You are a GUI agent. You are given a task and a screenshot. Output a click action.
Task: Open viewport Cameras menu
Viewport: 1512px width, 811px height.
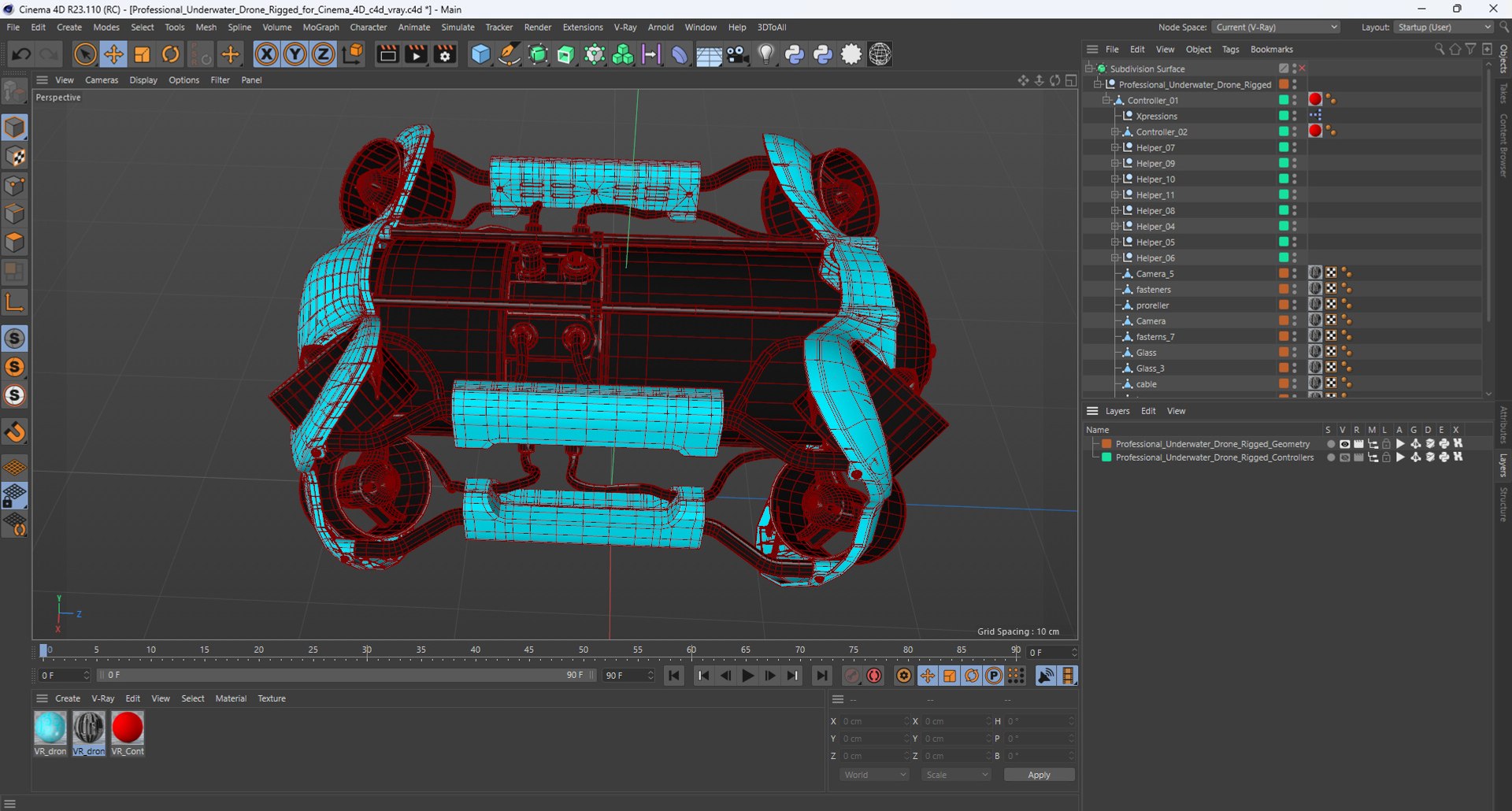coord(102,80)
